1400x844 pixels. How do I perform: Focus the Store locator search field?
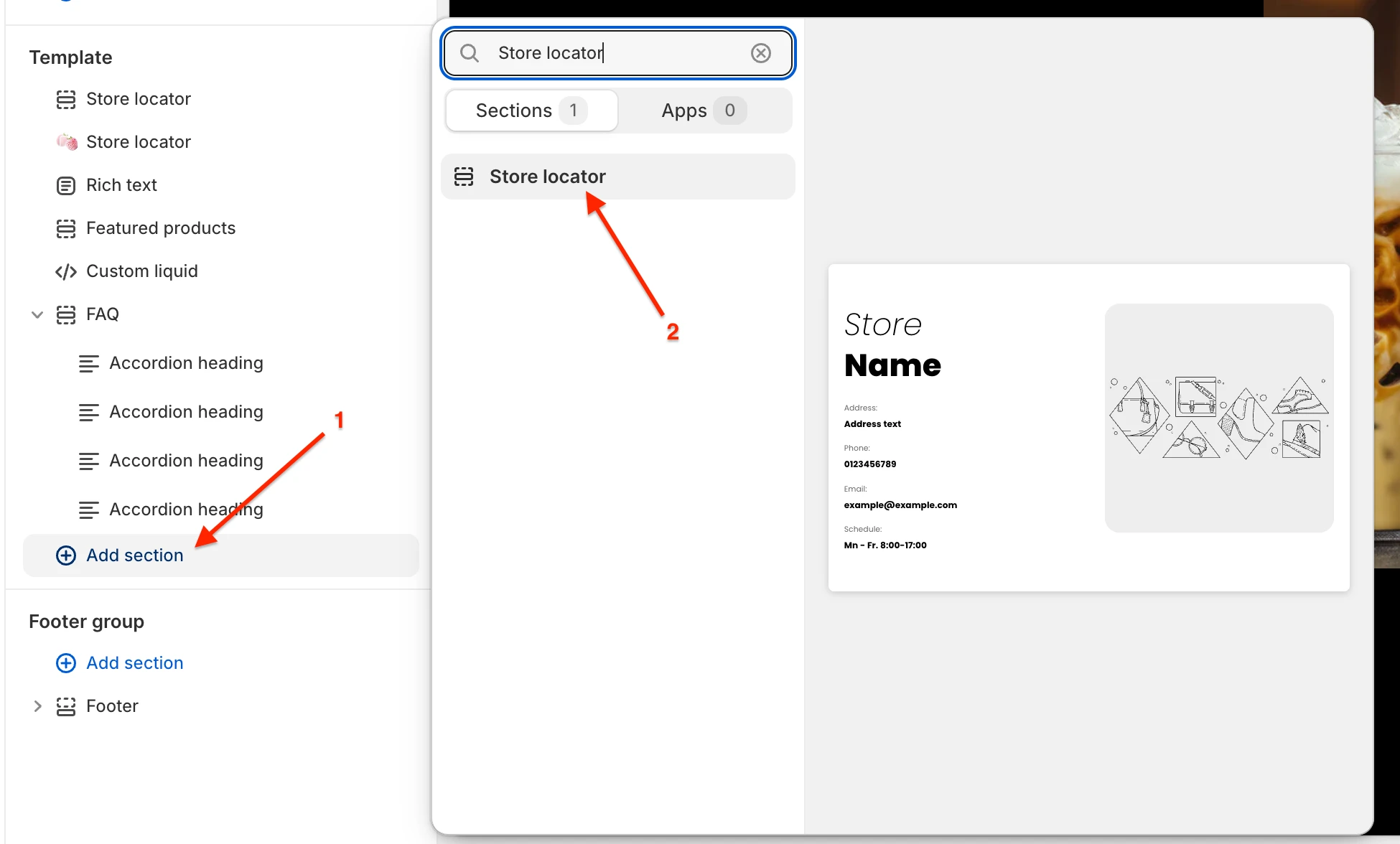tap(617, 53)
